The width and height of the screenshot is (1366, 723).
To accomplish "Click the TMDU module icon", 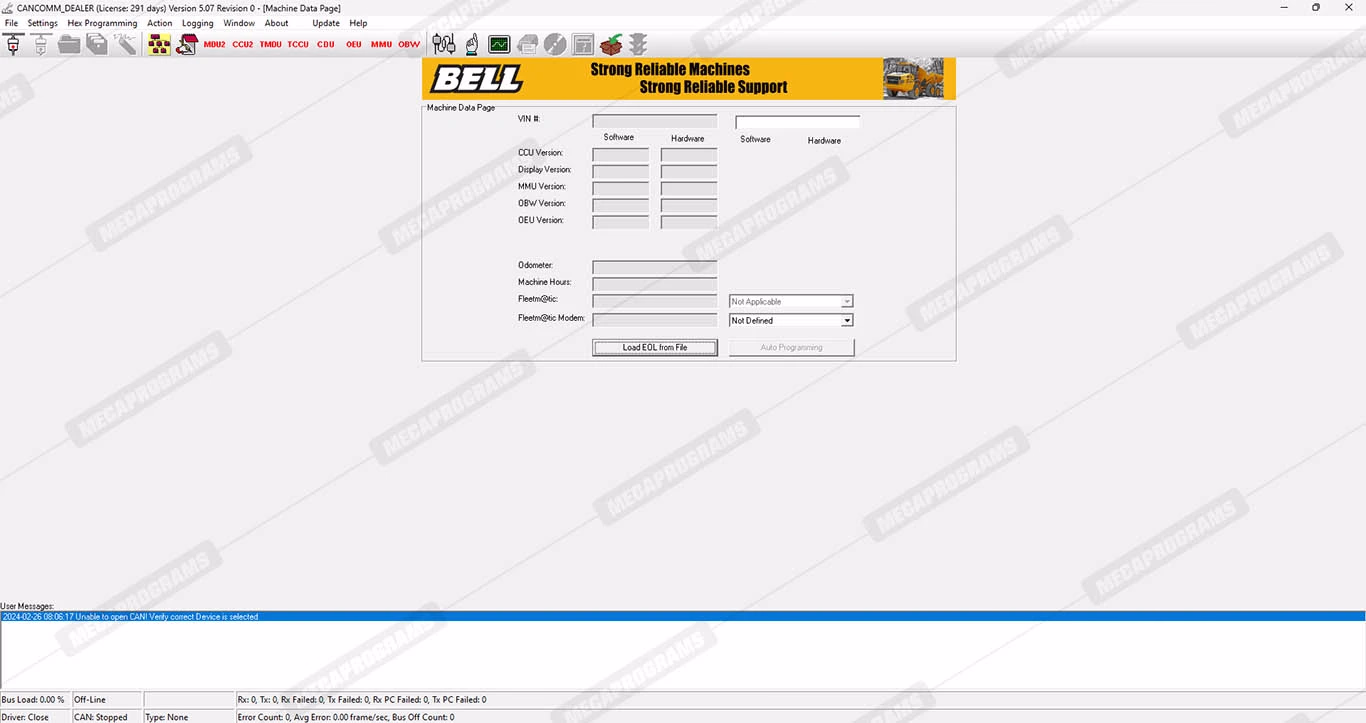I will 270,45.
